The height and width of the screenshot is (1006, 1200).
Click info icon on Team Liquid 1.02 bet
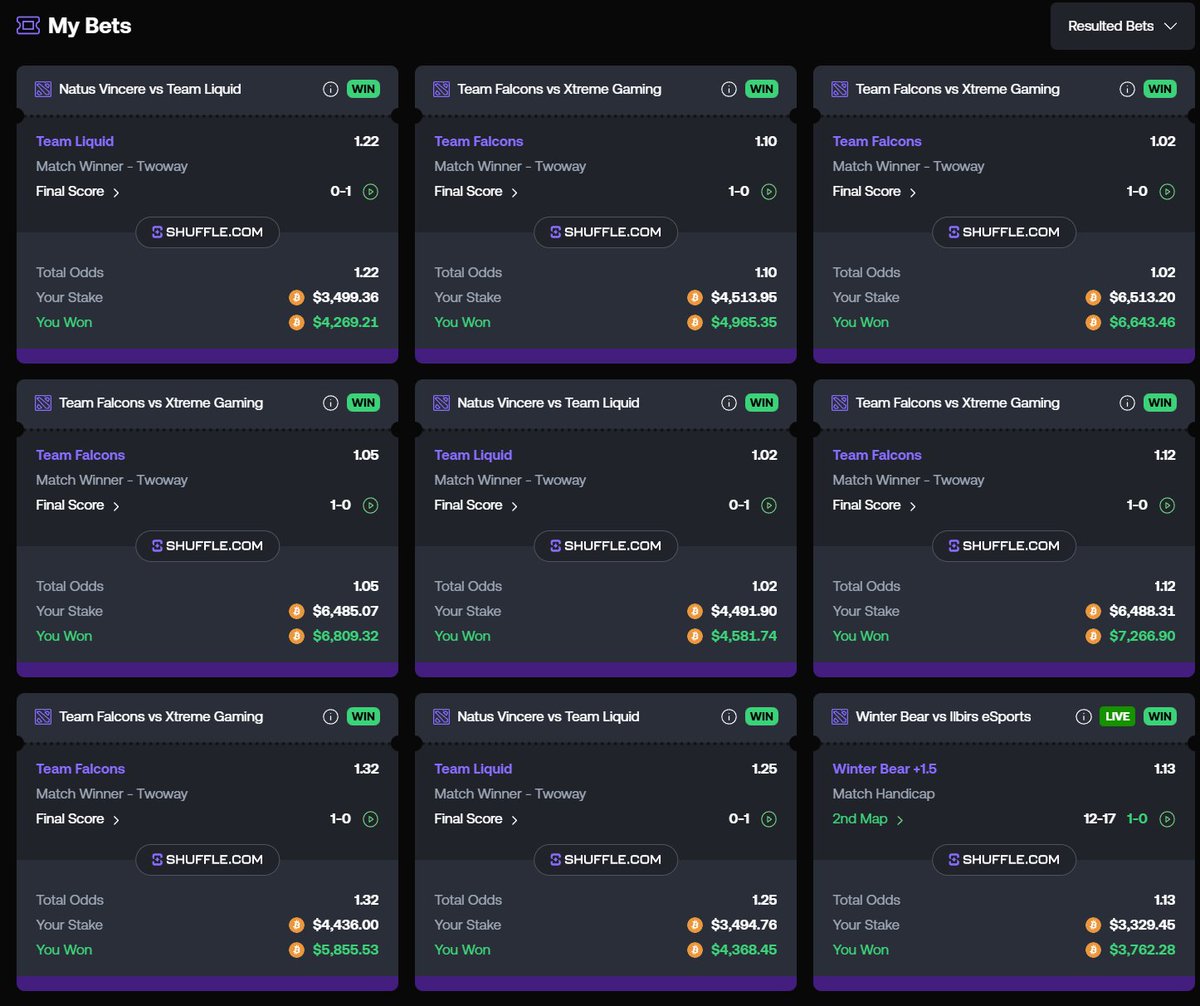click(729, 403)
